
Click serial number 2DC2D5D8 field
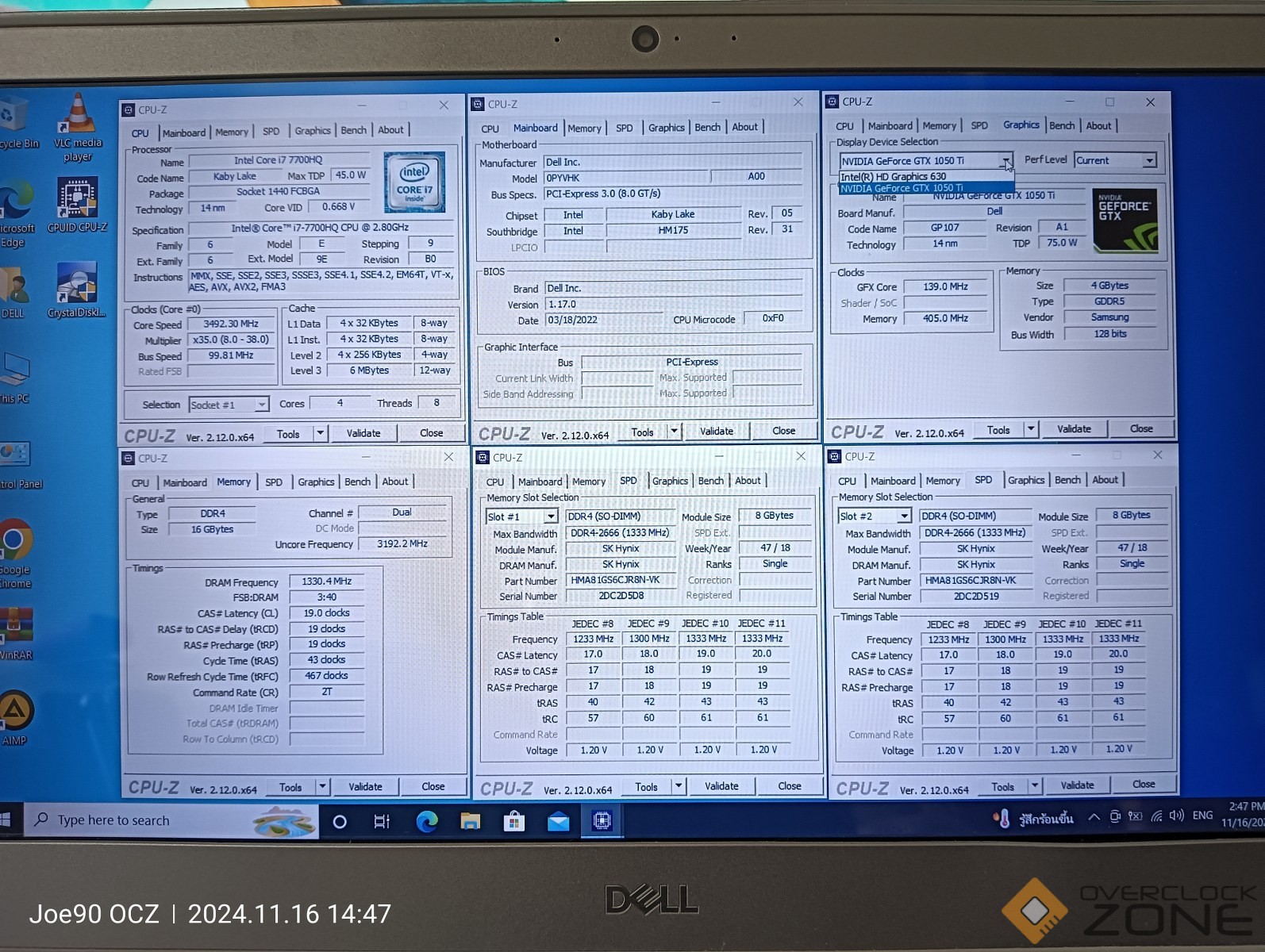point(621,596)
